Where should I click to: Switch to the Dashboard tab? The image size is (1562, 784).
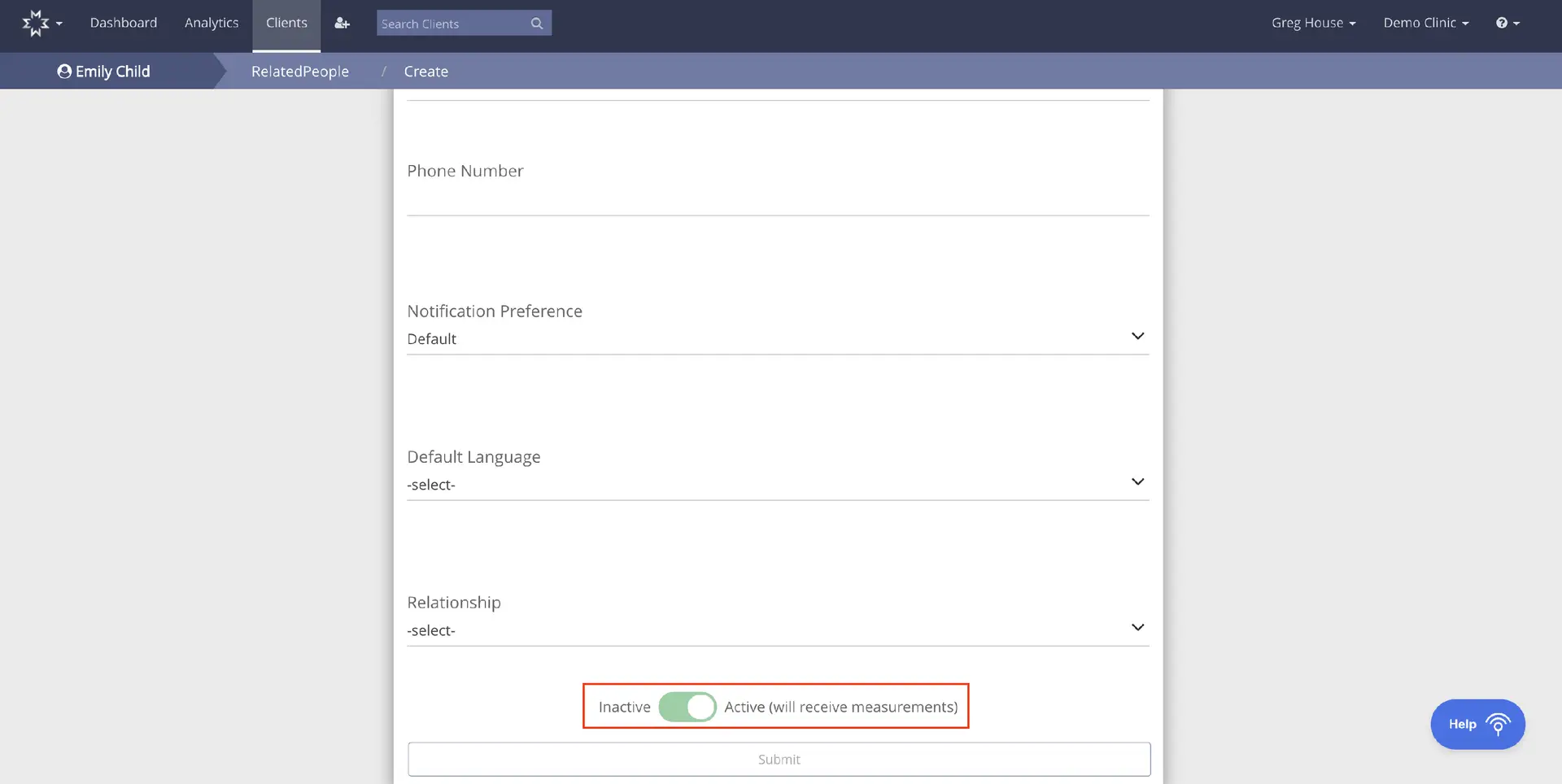click(x=124, y=23)
